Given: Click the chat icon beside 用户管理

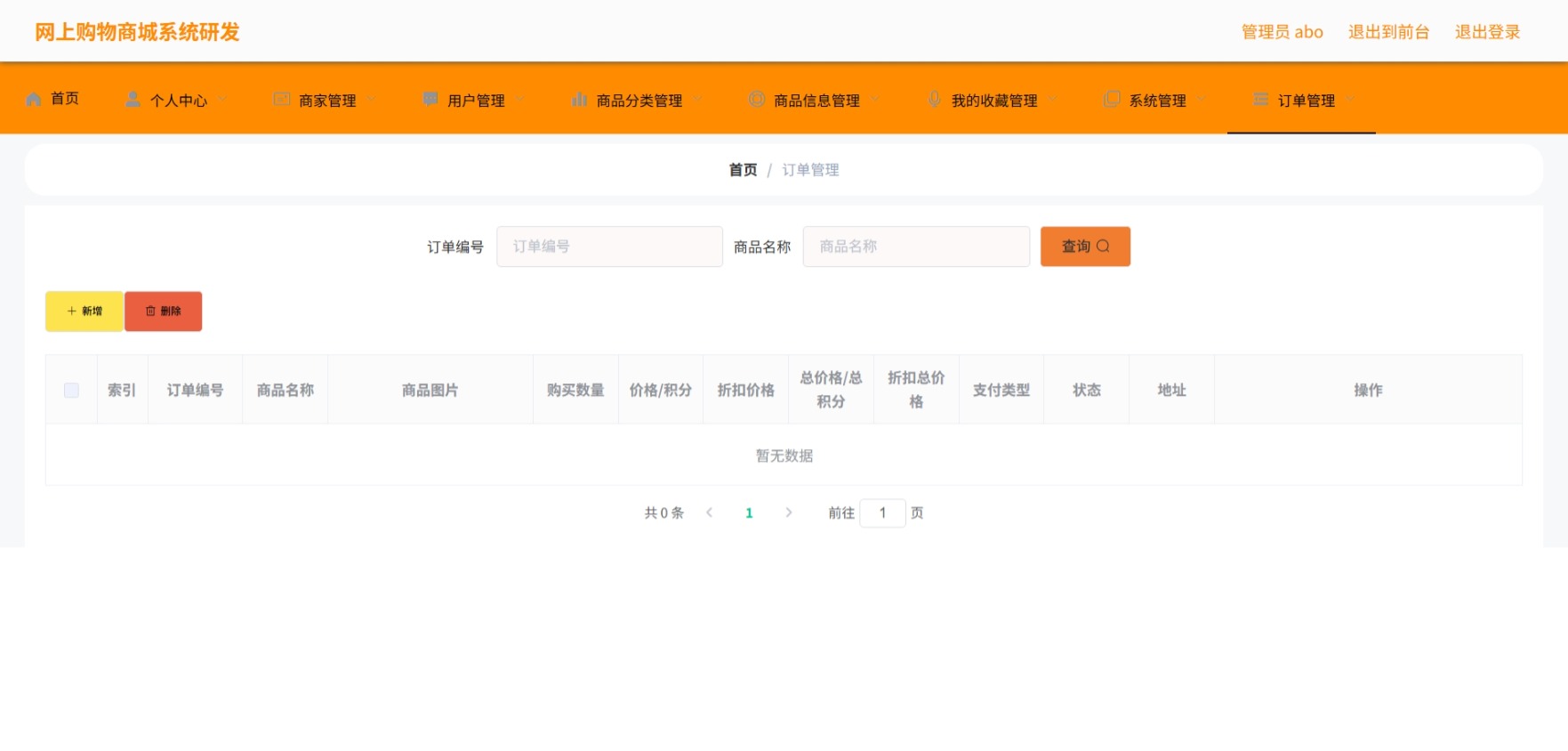Looking at the screenshot, I should point(430,99).
